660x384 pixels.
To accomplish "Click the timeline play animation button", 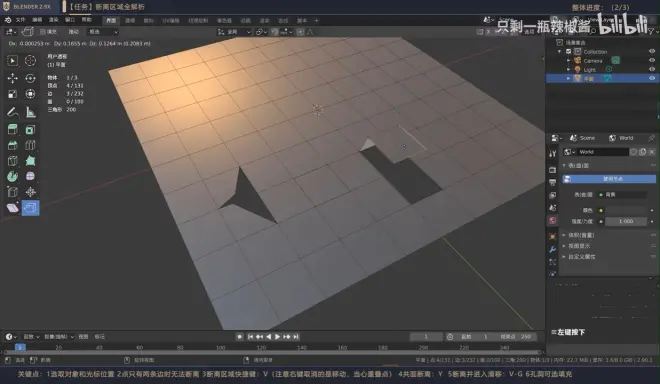I will (x=277, y=337).
